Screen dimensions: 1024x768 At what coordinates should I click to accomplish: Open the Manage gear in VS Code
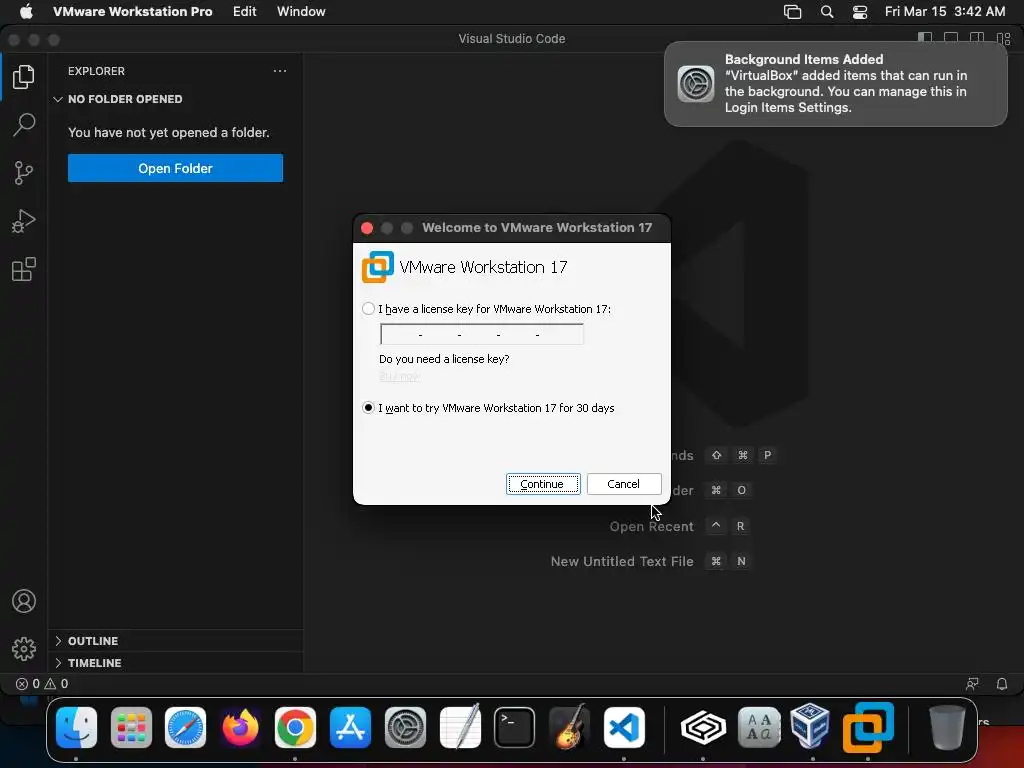24,648
